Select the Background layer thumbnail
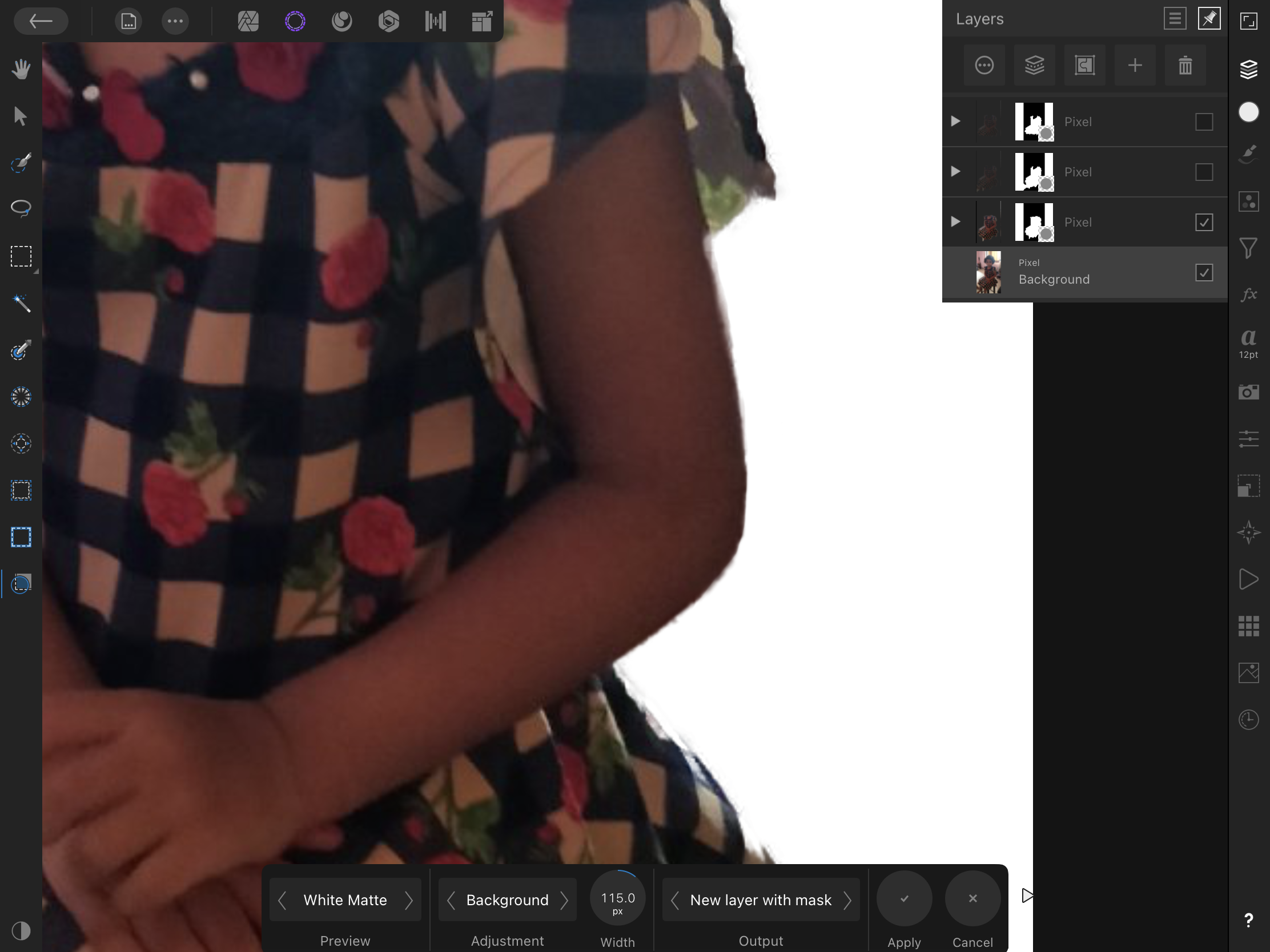 [x=988, y=272]
